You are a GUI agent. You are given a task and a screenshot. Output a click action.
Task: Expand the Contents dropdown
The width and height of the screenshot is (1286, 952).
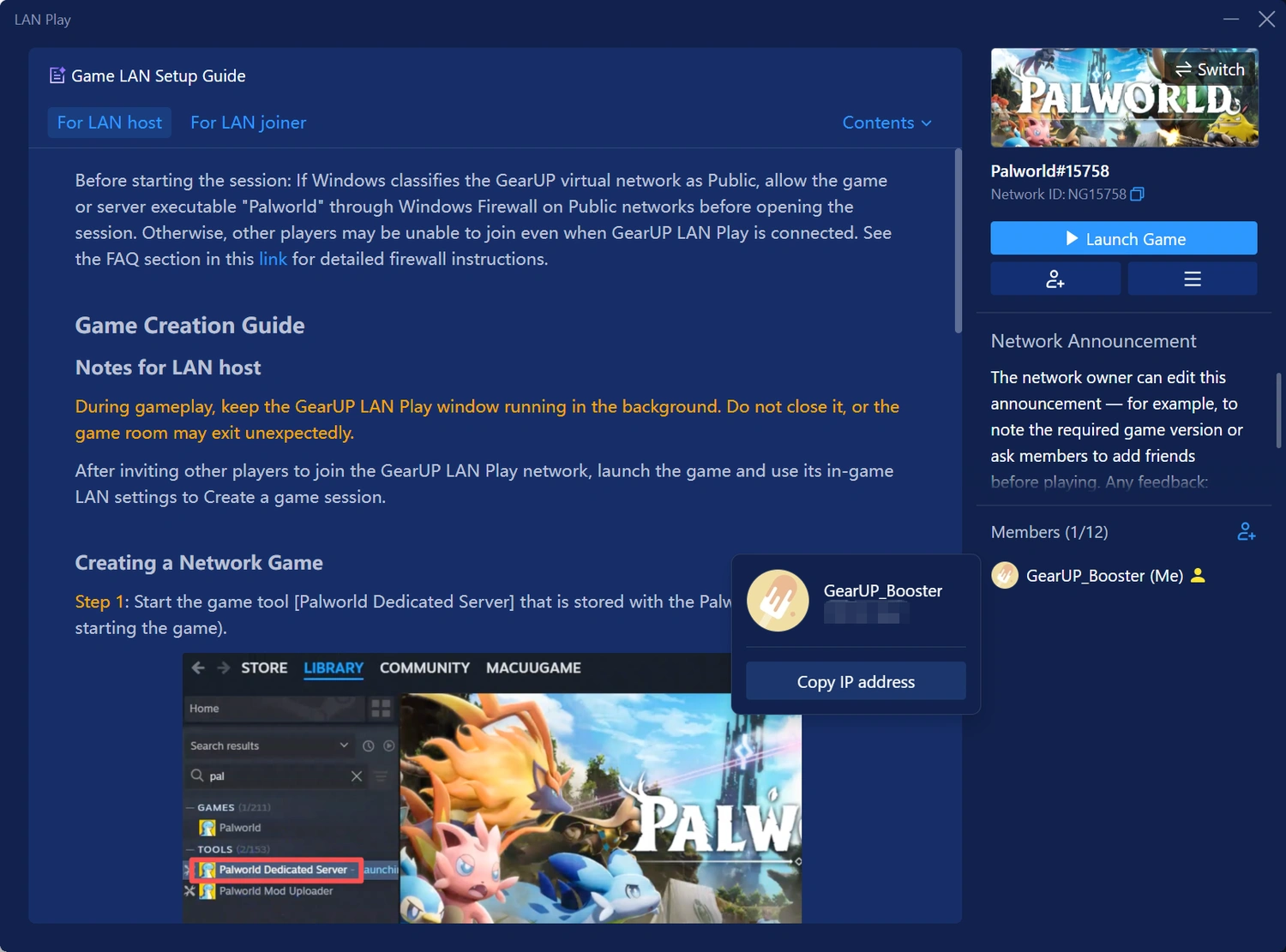886,123
